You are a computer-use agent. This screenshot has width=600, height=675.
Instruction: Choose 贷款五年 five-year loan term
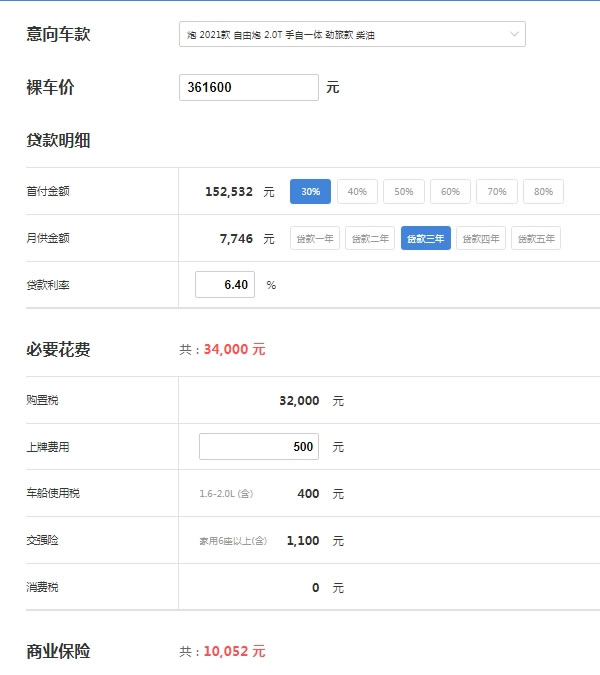[536, 238]
